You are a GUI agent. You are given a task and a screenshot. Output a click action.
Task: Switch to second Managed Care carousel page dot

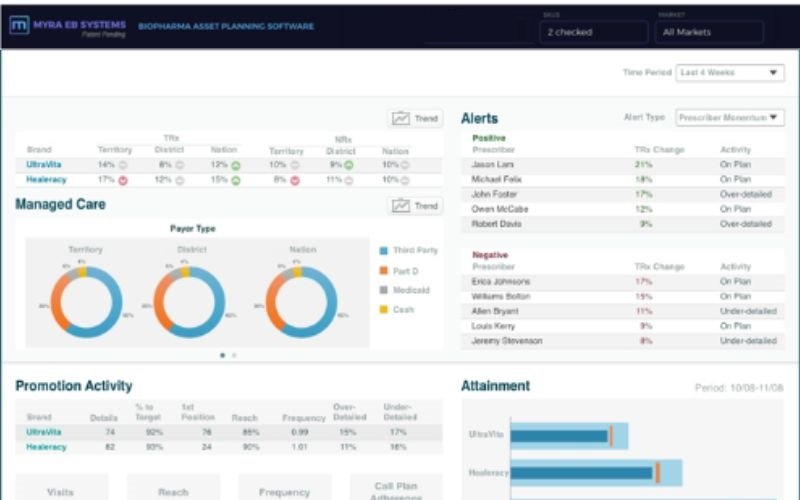tap(234, 355)
